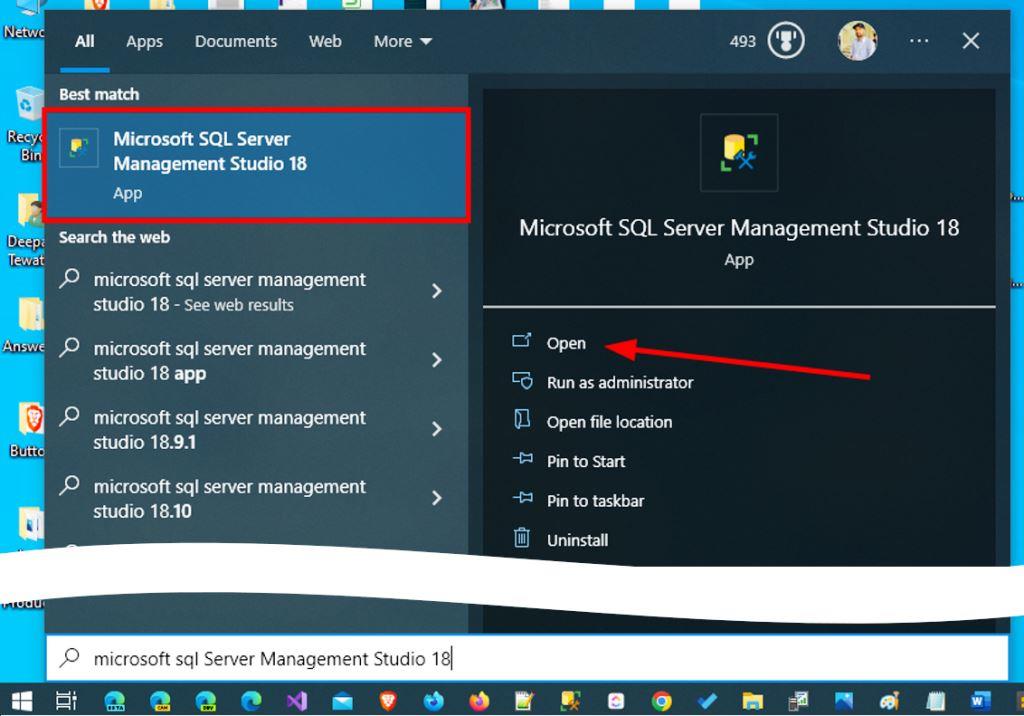Switch to the Documents tab
This screenshot has height=716, width=1024.
(235, 41)
